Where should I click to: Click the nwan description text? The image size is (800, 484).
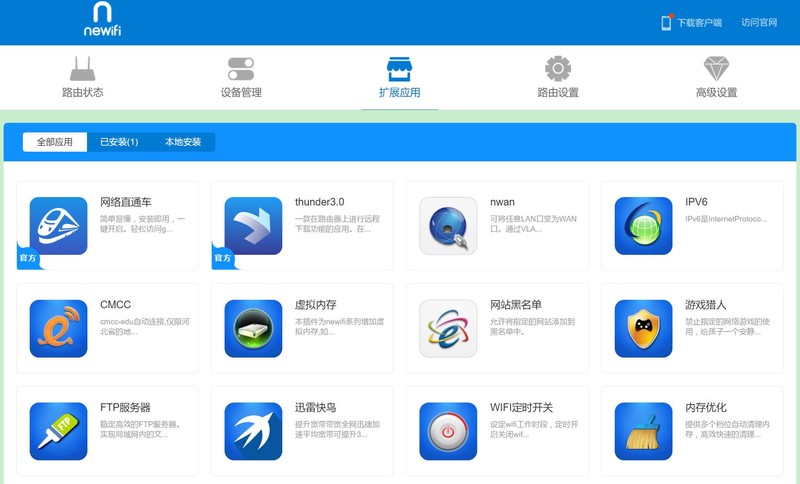pos(533,224)
